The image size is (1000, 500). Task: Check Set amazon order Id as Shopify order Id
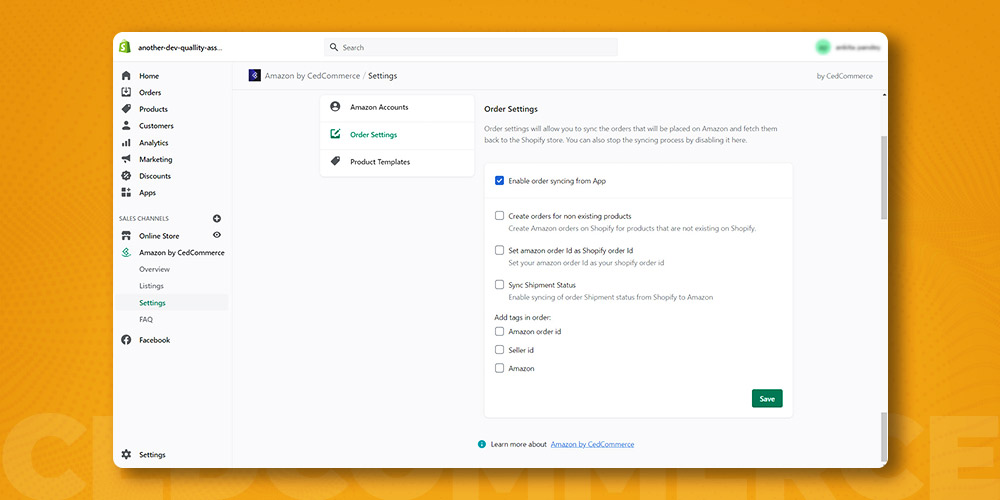tap(499, 250)
